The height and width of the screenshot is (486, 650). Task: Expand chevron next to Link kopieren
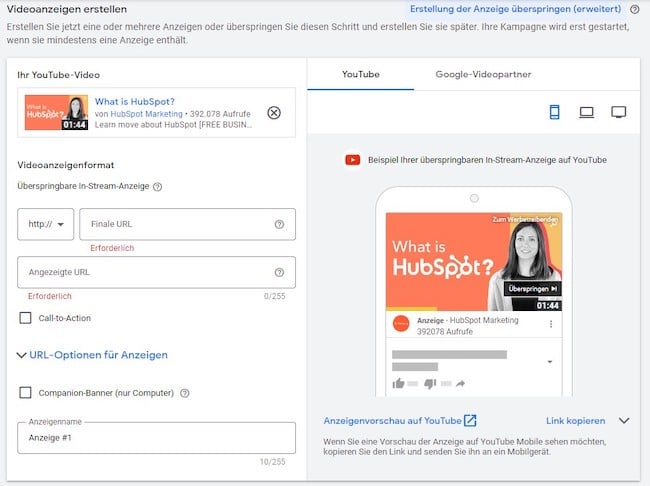[x=624, y=420]
